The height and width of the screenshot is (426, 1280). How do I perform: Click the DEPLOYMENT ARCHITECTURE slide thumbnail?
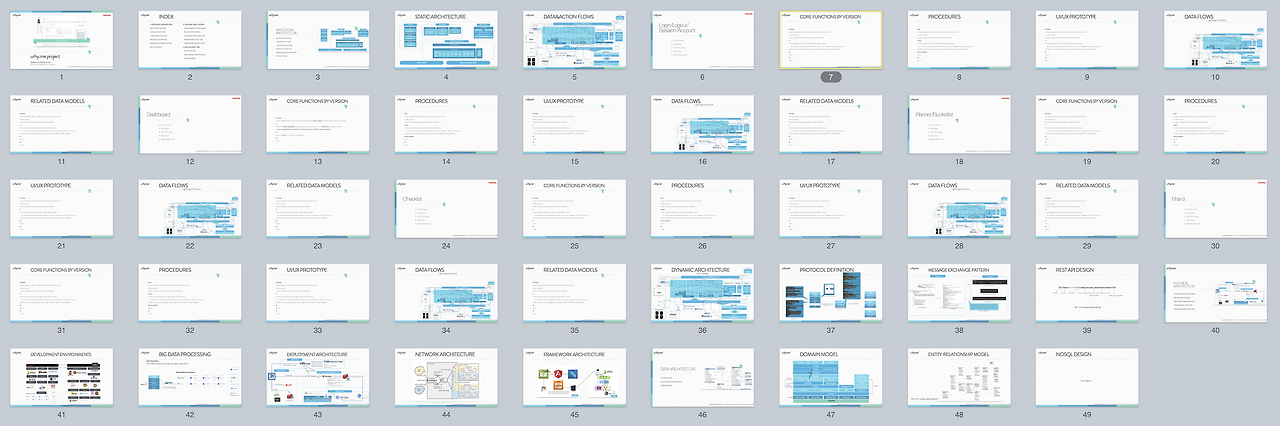pyautogui.click(x=318, y=378)
